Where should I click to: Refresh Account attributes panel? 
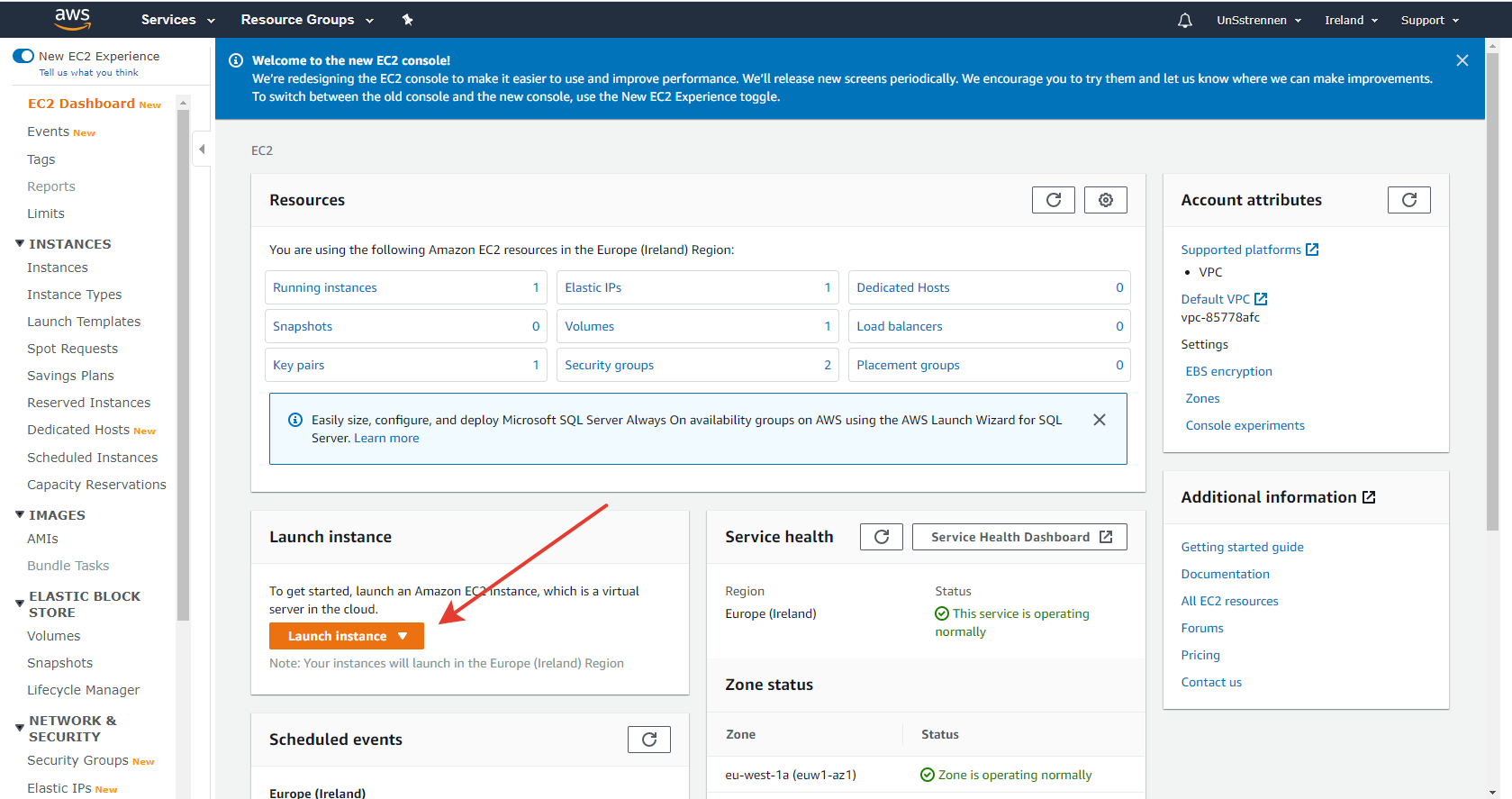(x=1408, y=200)
